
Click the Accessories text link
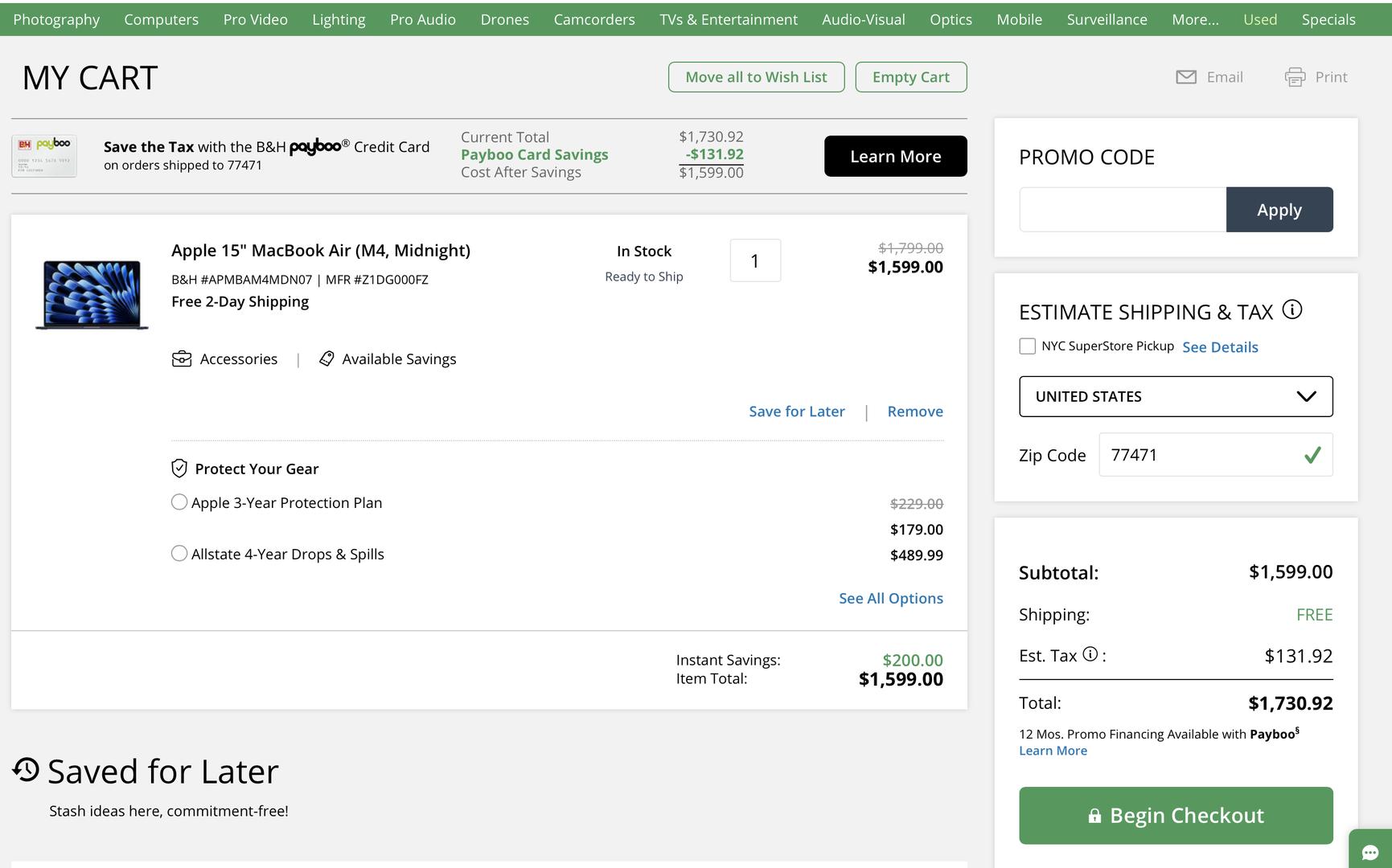click(x=239, y=358)
